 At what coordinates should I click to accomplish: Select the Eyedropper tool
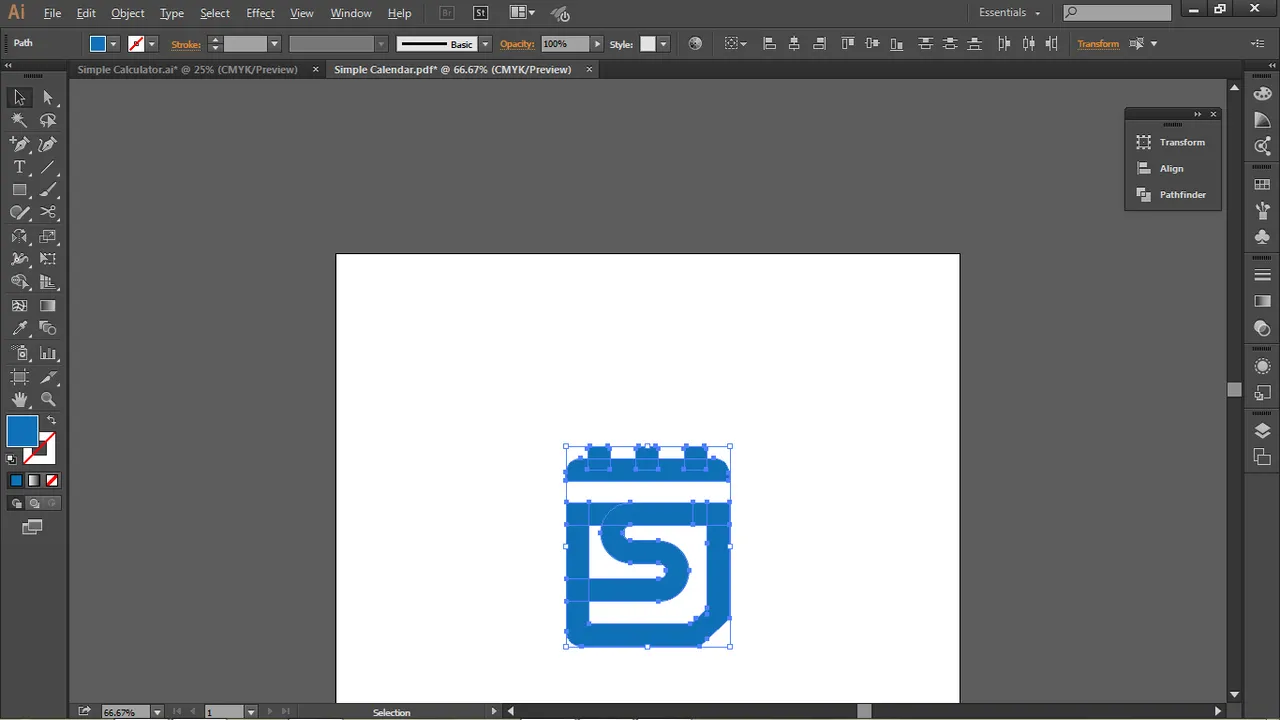click(19, 329)
